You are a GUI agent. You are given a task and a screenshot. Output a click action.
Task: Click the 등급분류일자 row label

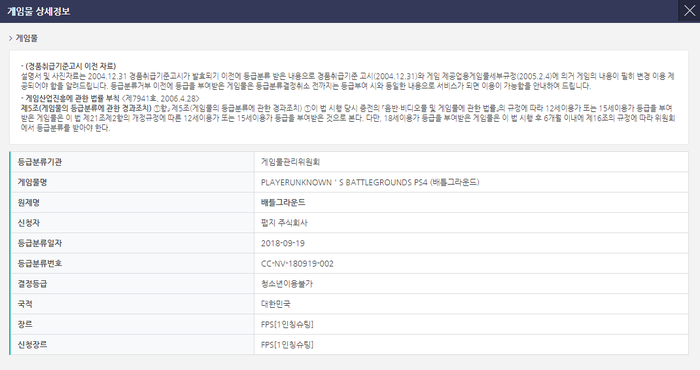click(x=40, y=243)
